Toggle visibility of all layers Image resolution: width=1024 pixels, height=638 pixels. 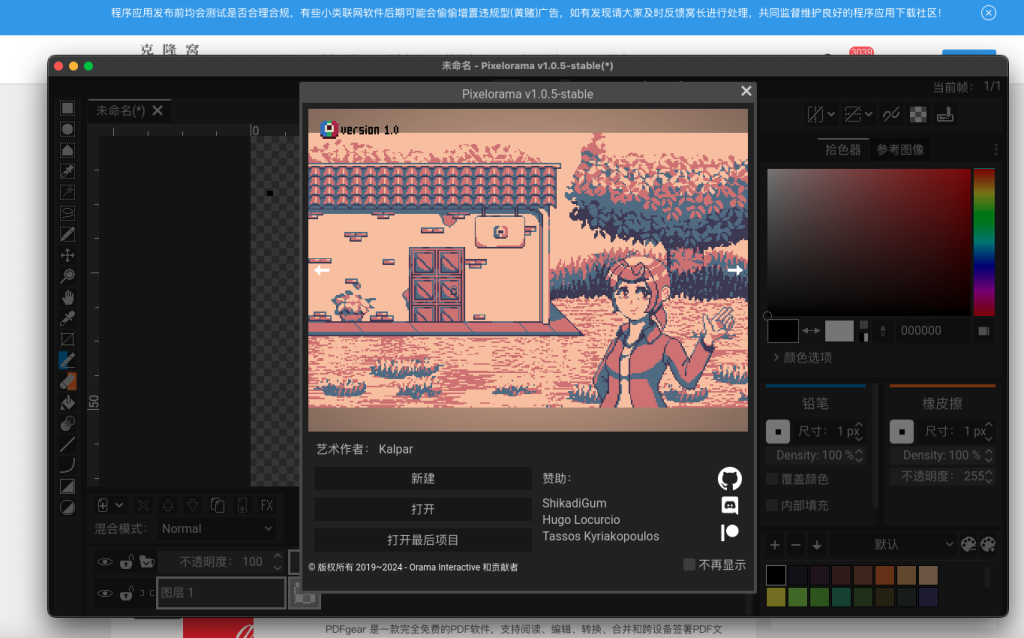[104, 562]
